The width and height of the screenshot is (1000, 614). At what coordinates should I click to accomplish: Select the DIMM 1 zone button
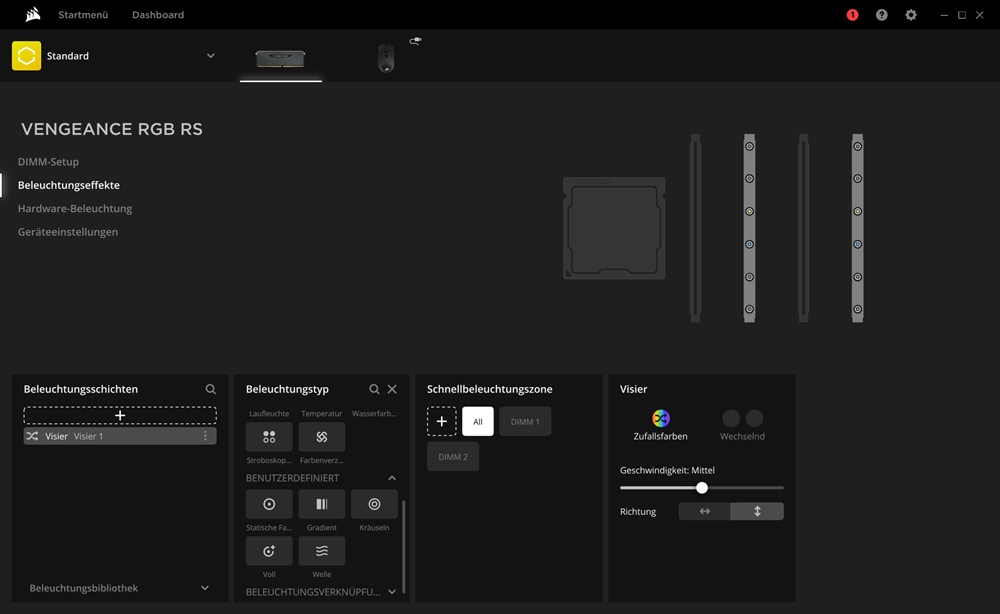(x=525, y=421)
